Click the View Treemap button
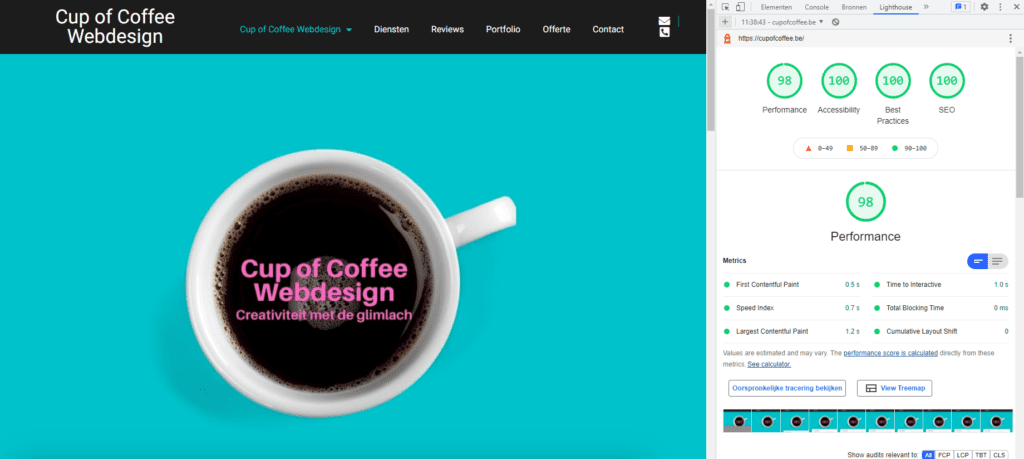 [894, 388]
